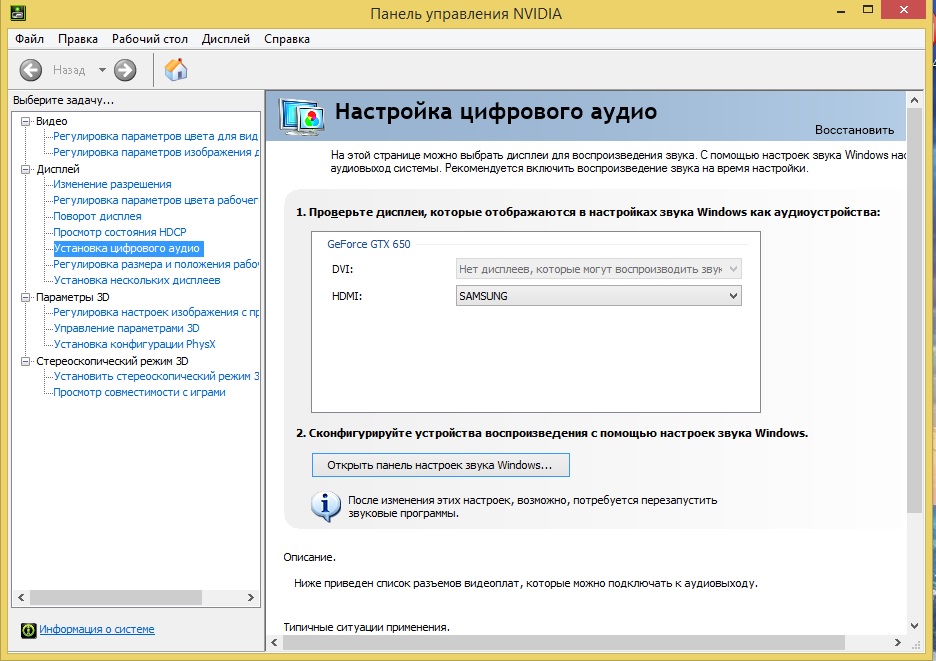
Task: Open the Дисплей menu
Action: (x=226, y=39)
